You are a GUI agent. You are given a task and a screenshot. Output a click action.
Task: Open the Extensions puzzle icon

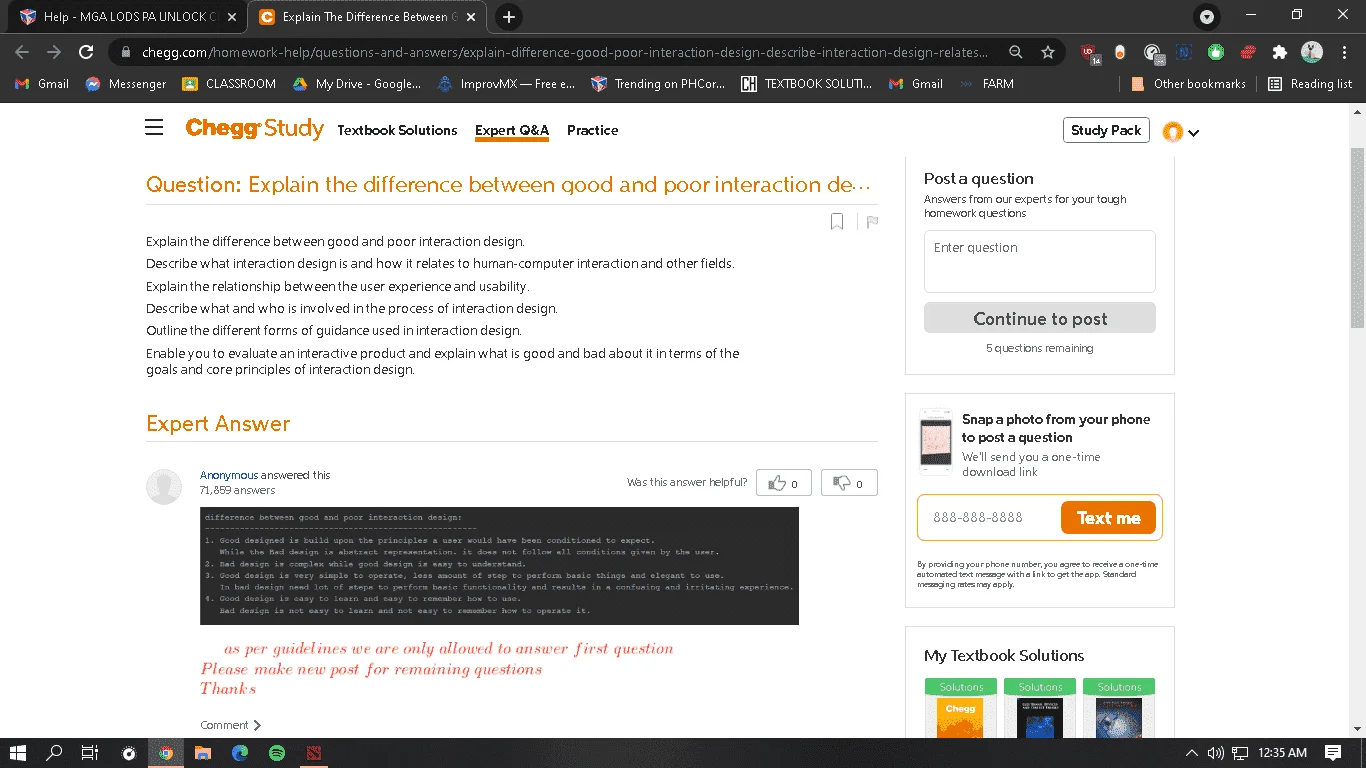1279,52
